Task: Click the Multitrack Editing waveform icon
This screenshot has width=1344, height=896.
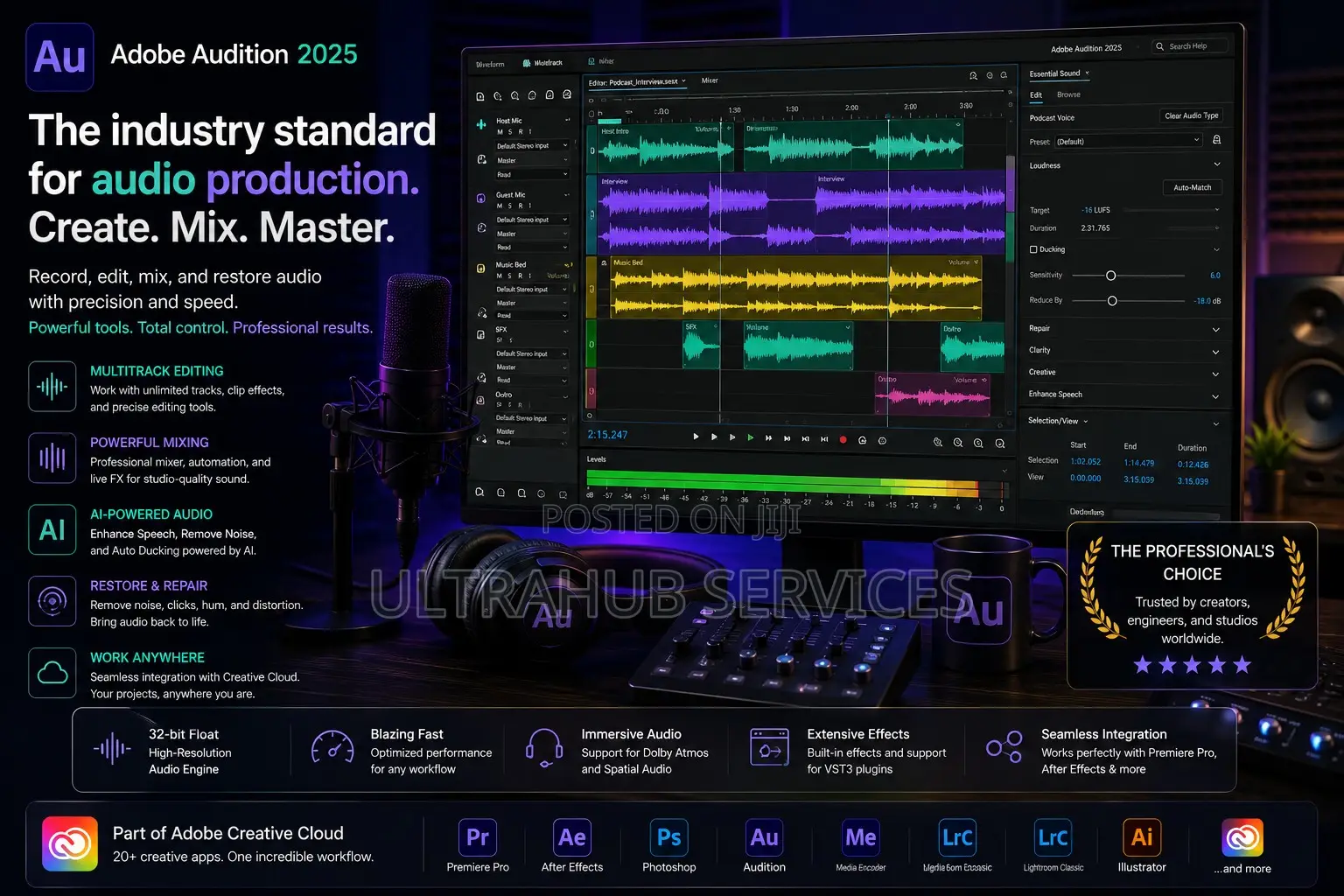Action: click(52, 386)
